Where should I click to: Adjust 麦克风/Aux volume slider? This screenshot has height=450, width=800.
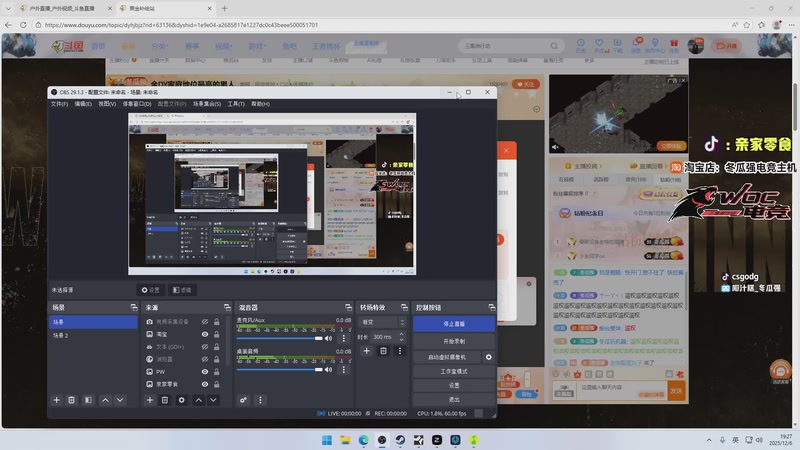pyautogui.click(x=280, y=338)
